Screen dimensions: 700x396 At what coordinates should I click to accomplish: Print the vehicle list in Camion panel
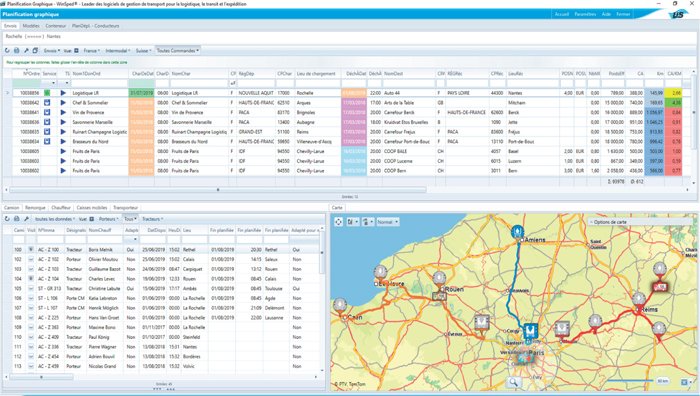[17, 219]
